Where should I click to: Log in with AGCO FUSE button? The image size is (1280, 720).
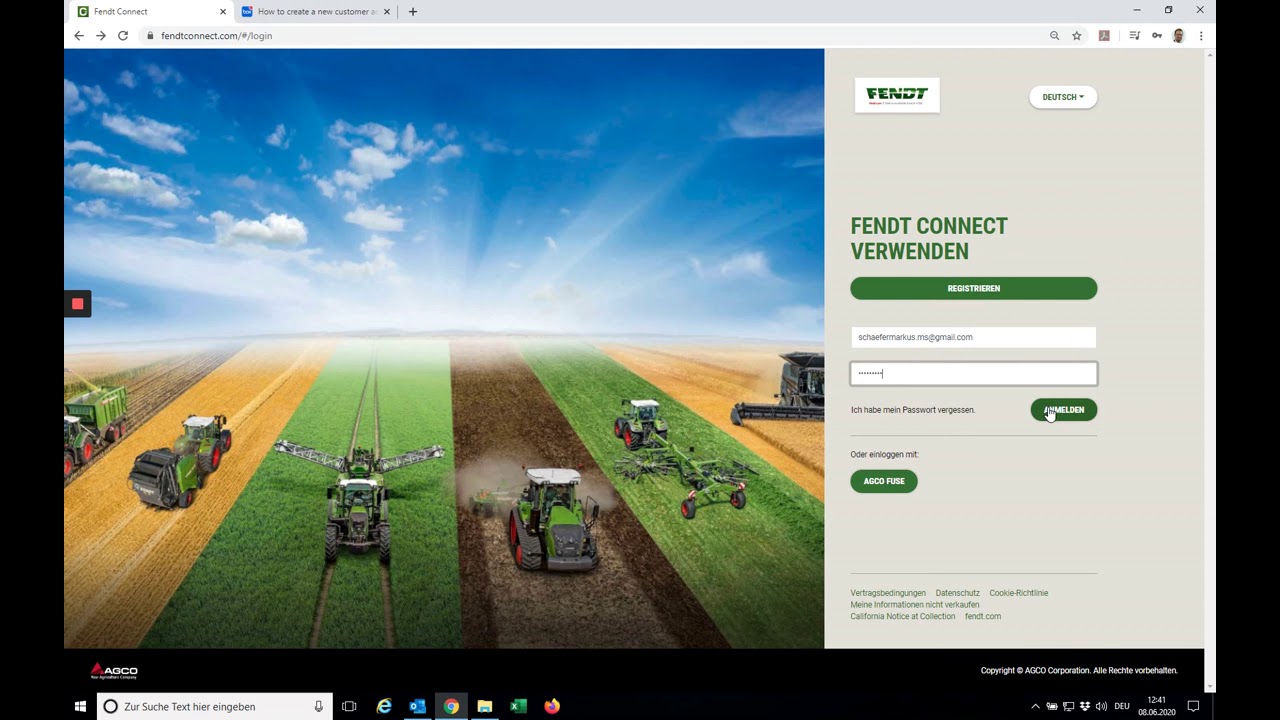coord(884,481)
